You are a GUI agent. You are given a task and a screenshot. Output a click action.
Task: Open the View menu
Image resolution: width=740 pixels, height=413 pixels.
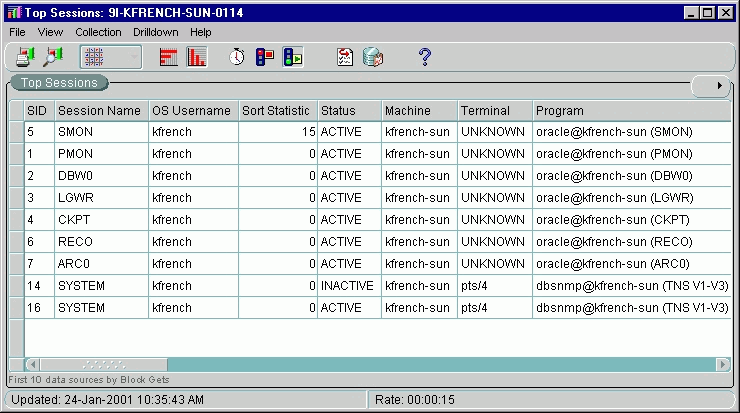[x=50, y=32]
